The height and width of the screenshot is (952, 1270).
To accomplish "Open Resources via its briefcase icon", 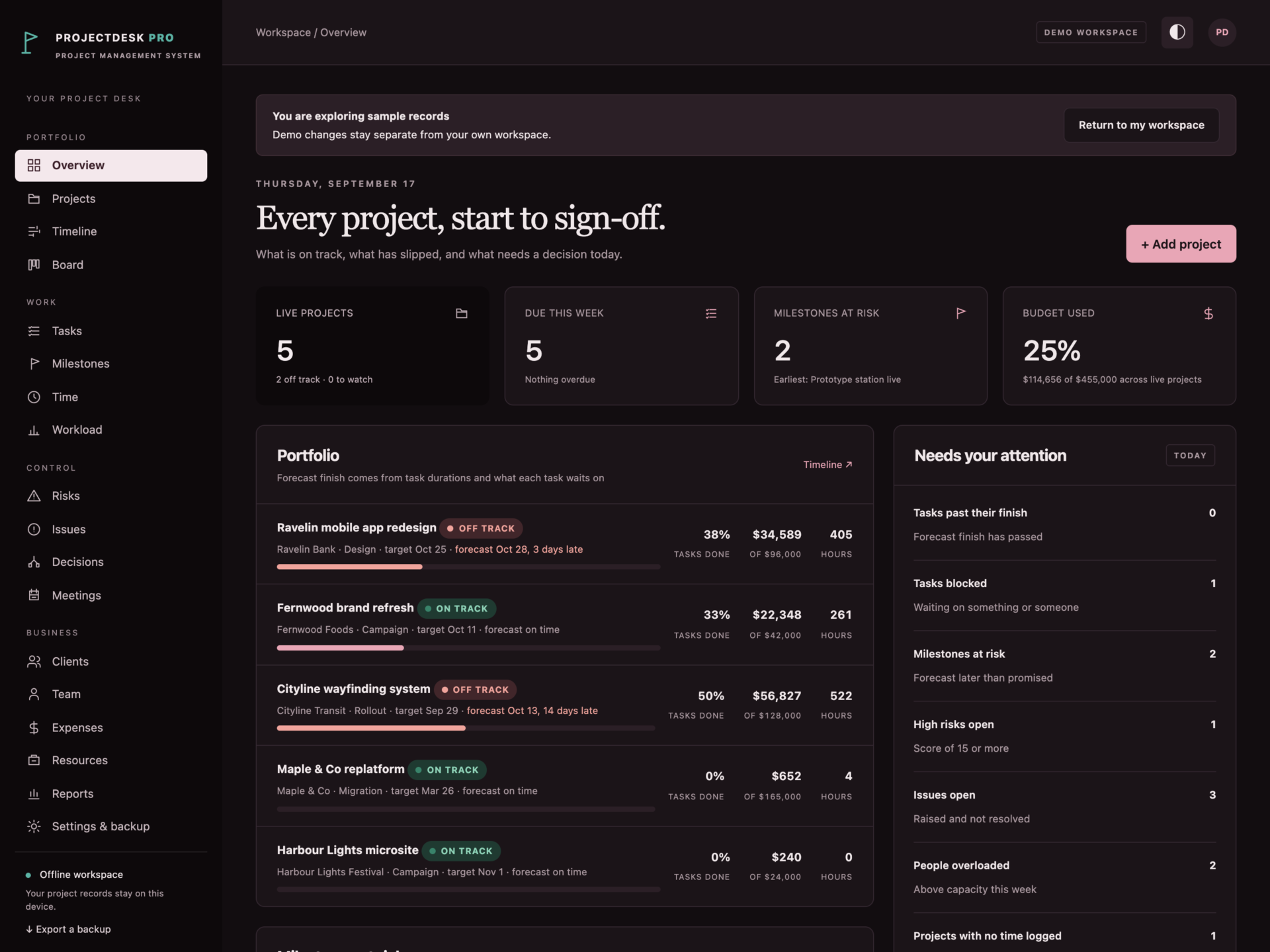I will tap(34, 760).
